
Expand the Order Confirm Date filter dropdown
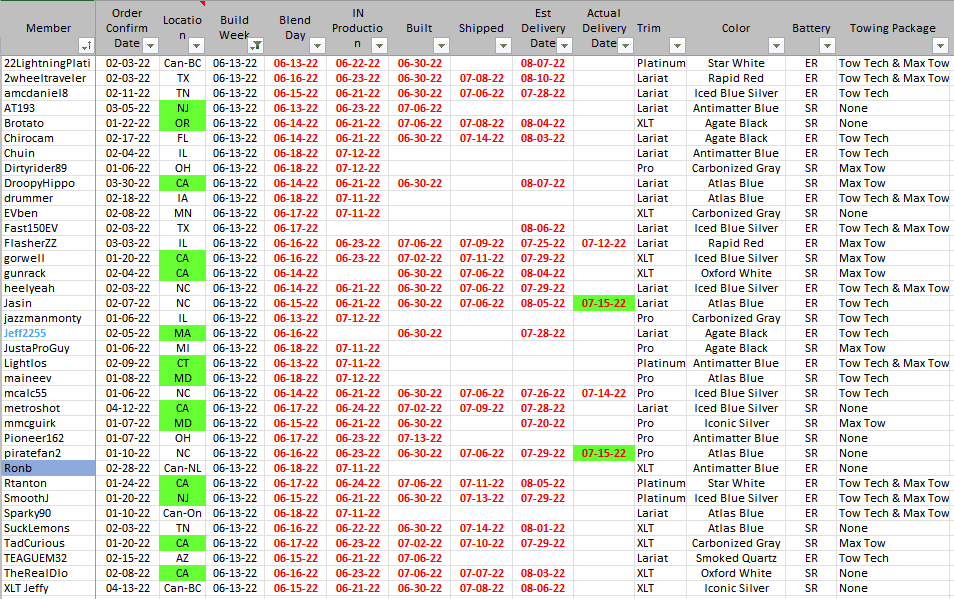(x=150, y=46)
